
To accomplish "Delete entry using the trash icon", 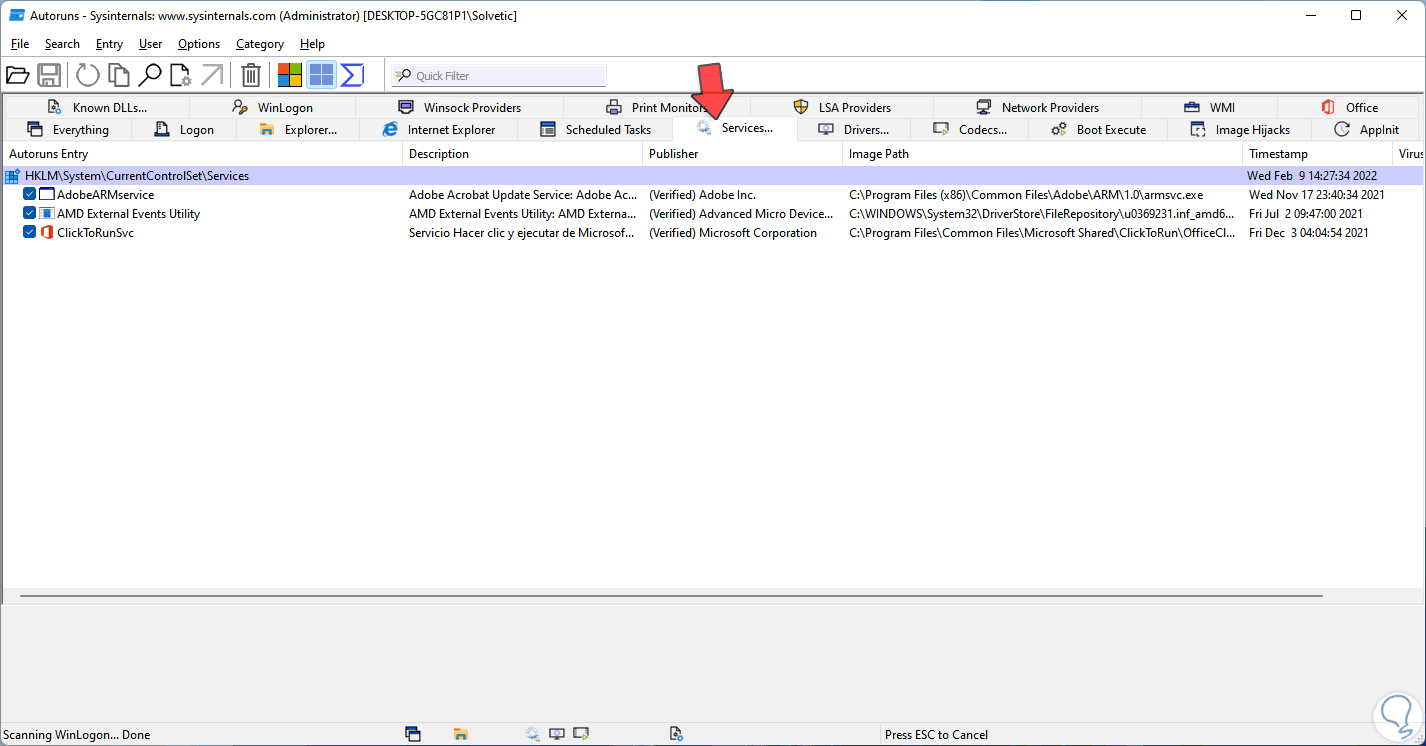I will tap(251, 75).
